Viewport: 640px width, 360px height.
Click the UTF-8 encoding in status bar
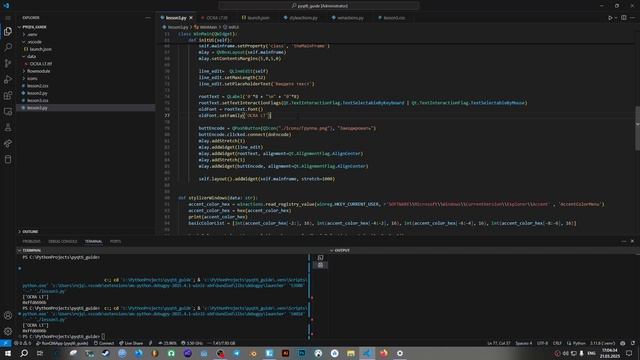[x=542, y=343]
